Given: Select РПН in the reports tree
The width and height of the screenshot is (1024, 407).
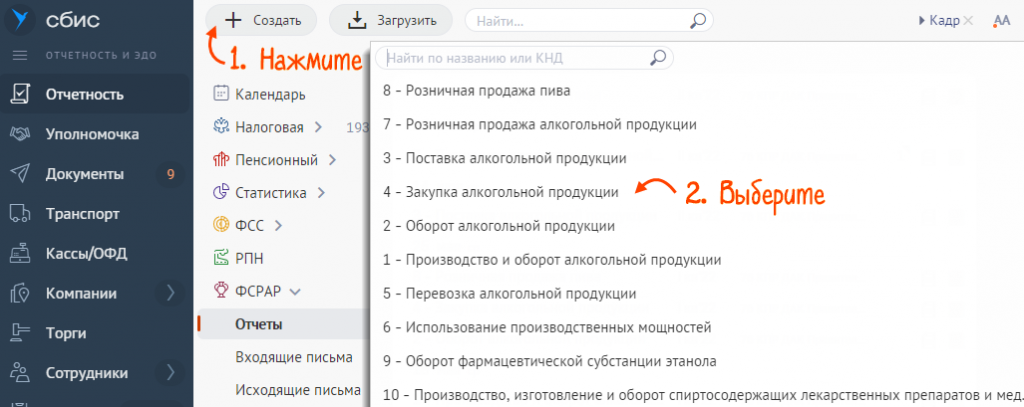Looking at the screenshot, I should pos(249,259).
